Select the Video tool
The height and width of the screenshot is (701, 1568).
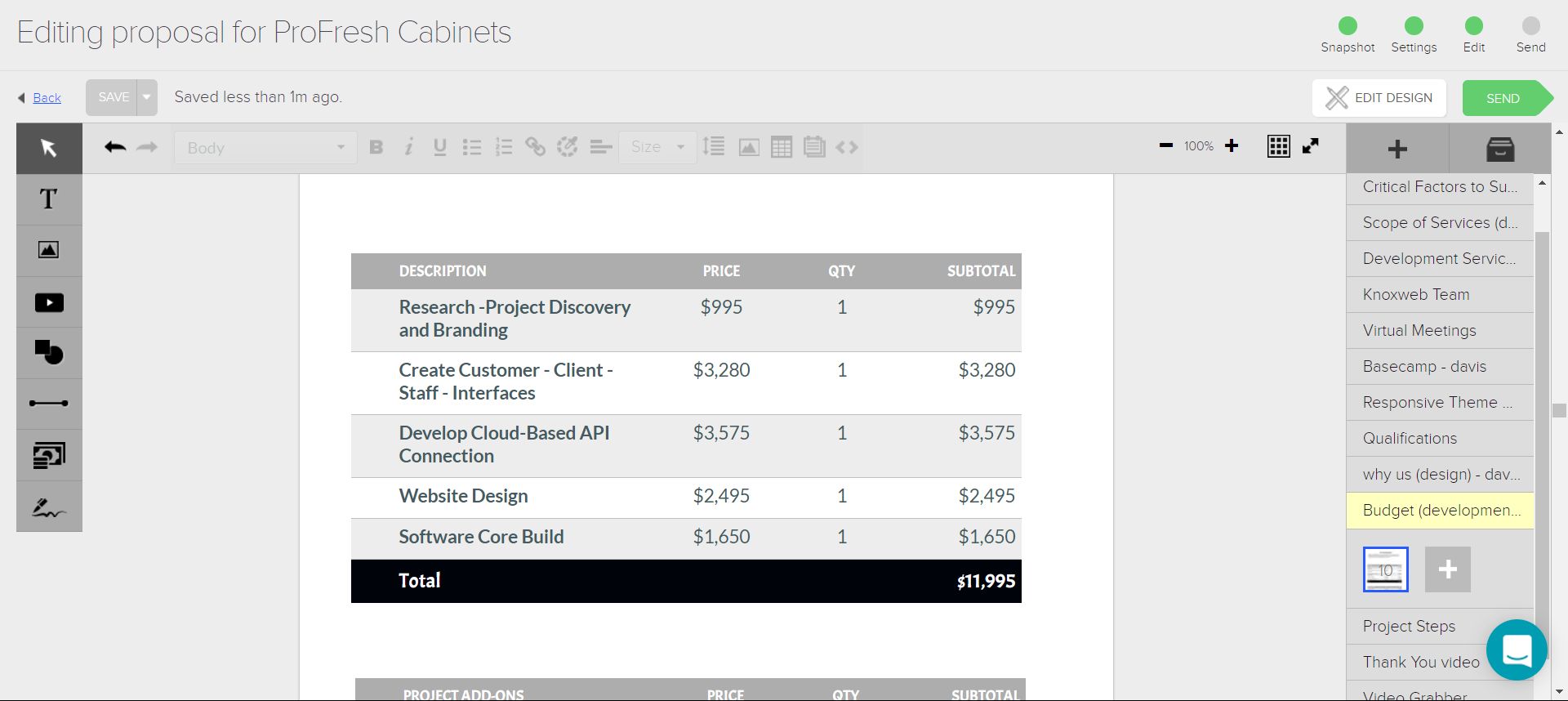(48, 302)
